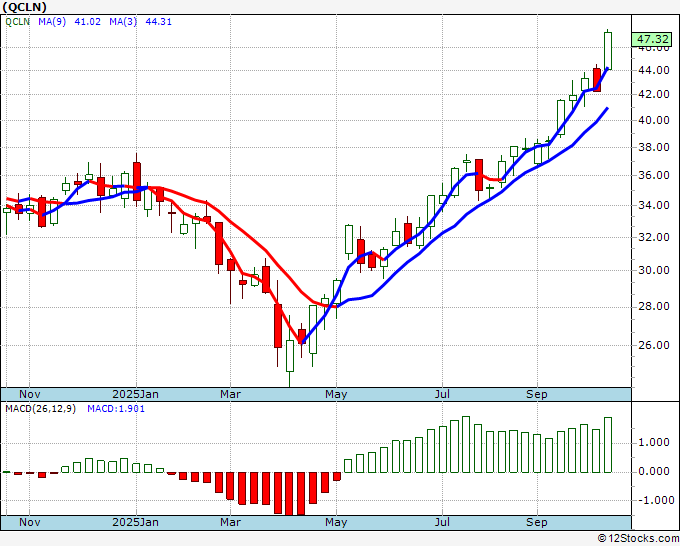Click Sep on the MACD panel axis
680x546 pixels.
pos(537,522)
